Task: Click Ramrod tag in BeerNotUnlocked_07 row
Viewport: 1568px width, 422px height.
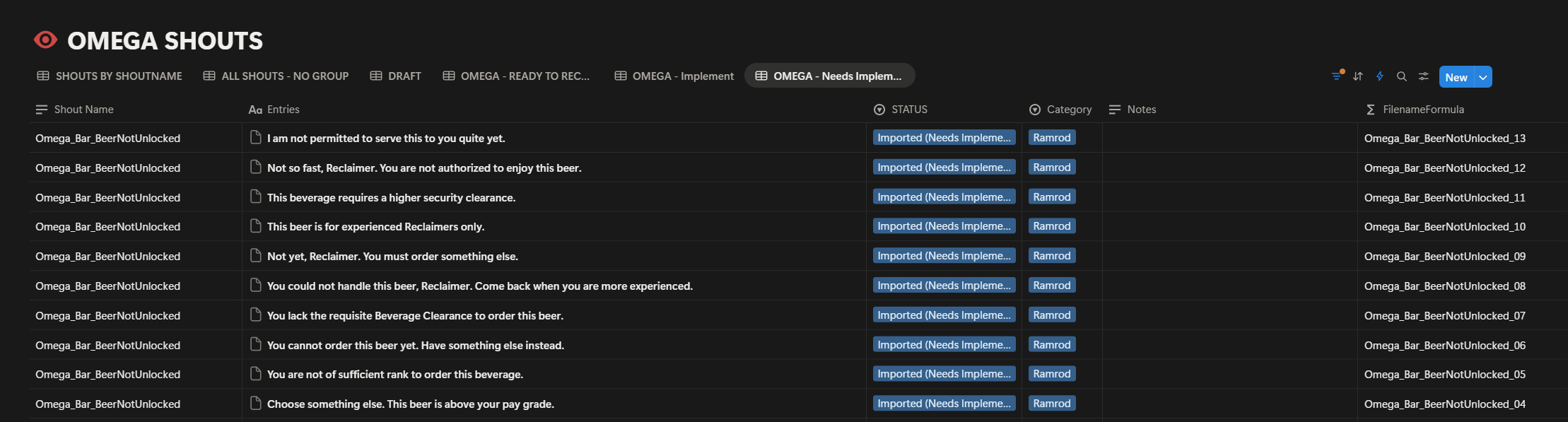Action: point(1052,315)
